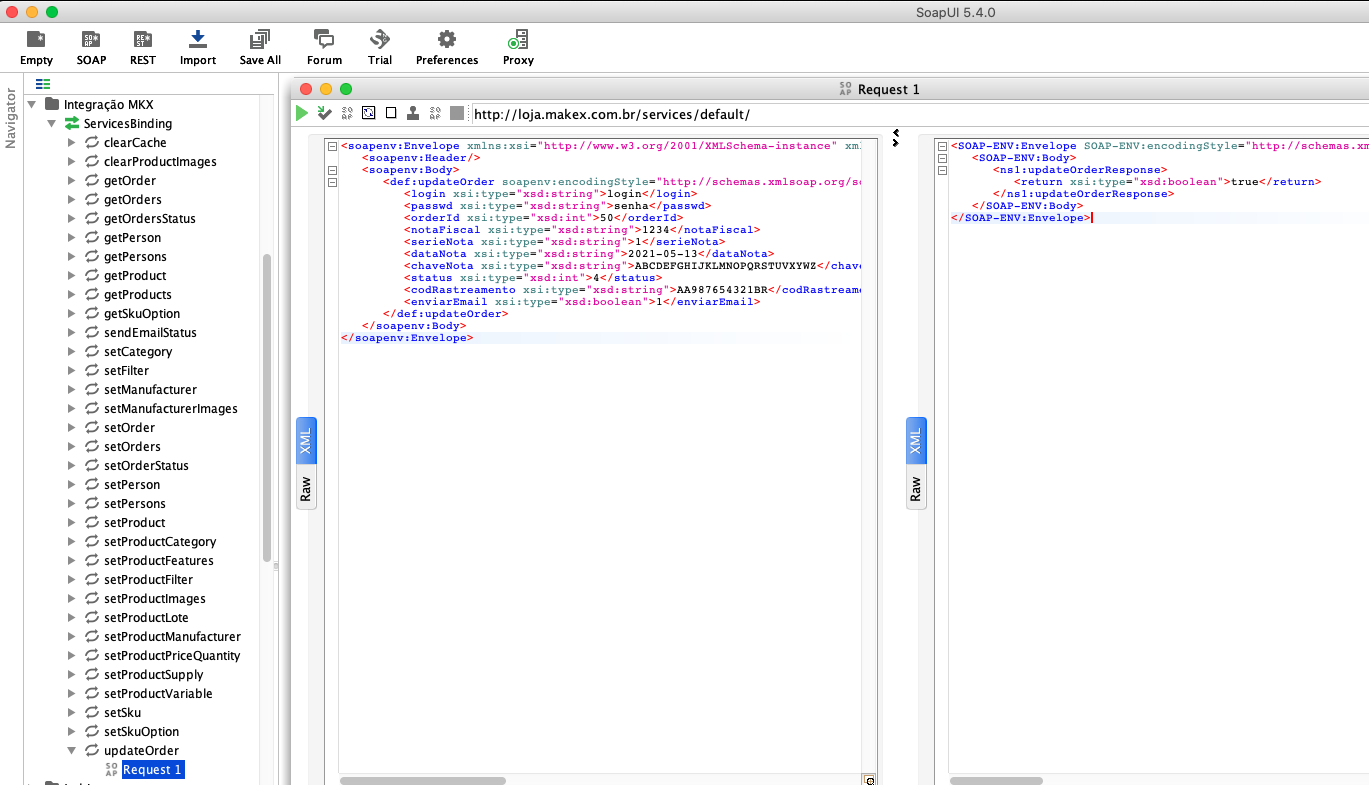
Task: Click the add assertion checkmark icon
Action: pos(325,114)
